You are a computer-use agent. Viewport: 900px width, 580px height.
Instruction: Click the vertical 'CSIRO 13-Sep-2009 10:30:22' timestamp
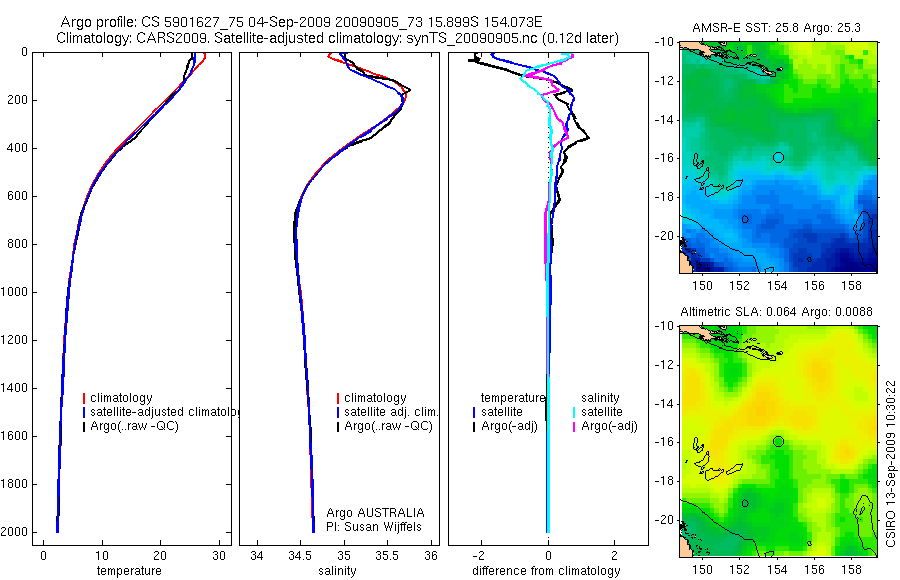(x=890, y=463)
